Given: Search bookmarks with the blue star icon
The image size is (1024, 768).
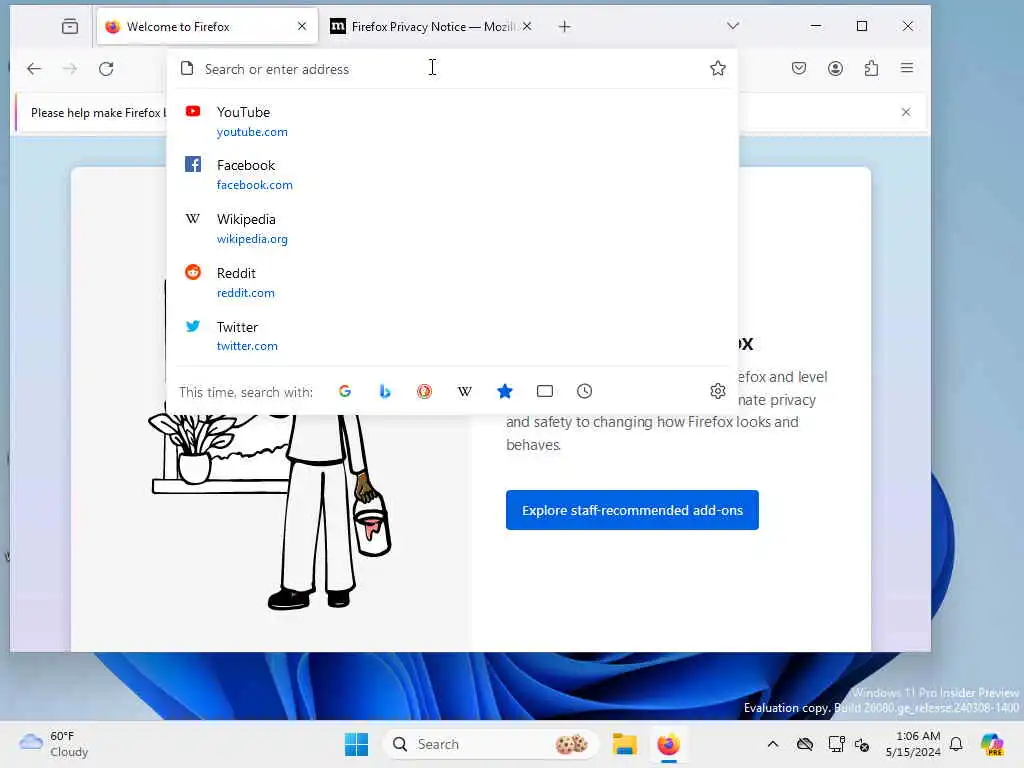Looking at the screenshot, I should 505,391.
